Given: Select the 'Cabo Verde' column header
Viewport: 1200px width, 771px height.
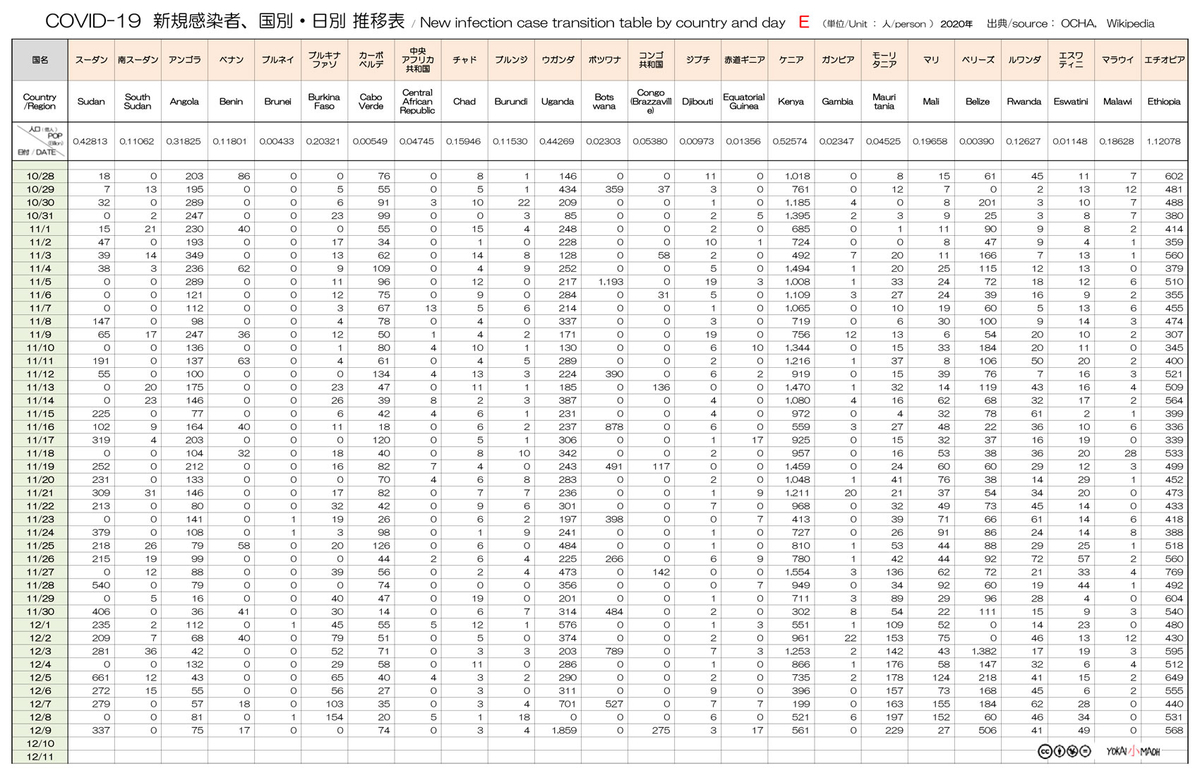Looking at the screenshot, I should [370, 102].
